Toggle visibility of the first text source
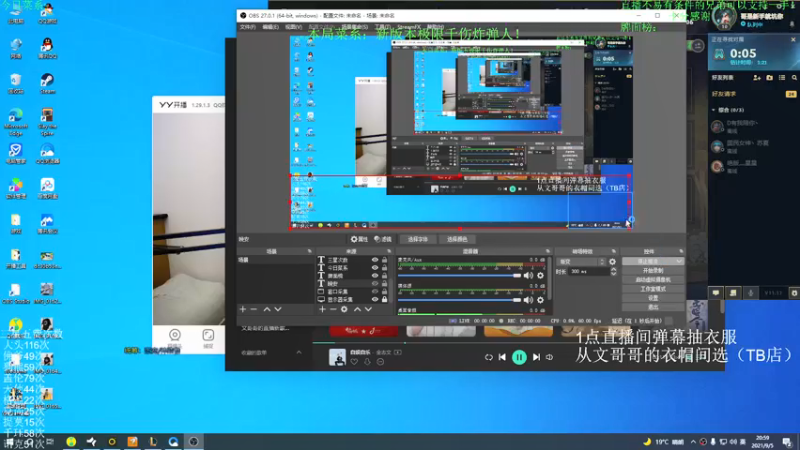 point(375,260)
